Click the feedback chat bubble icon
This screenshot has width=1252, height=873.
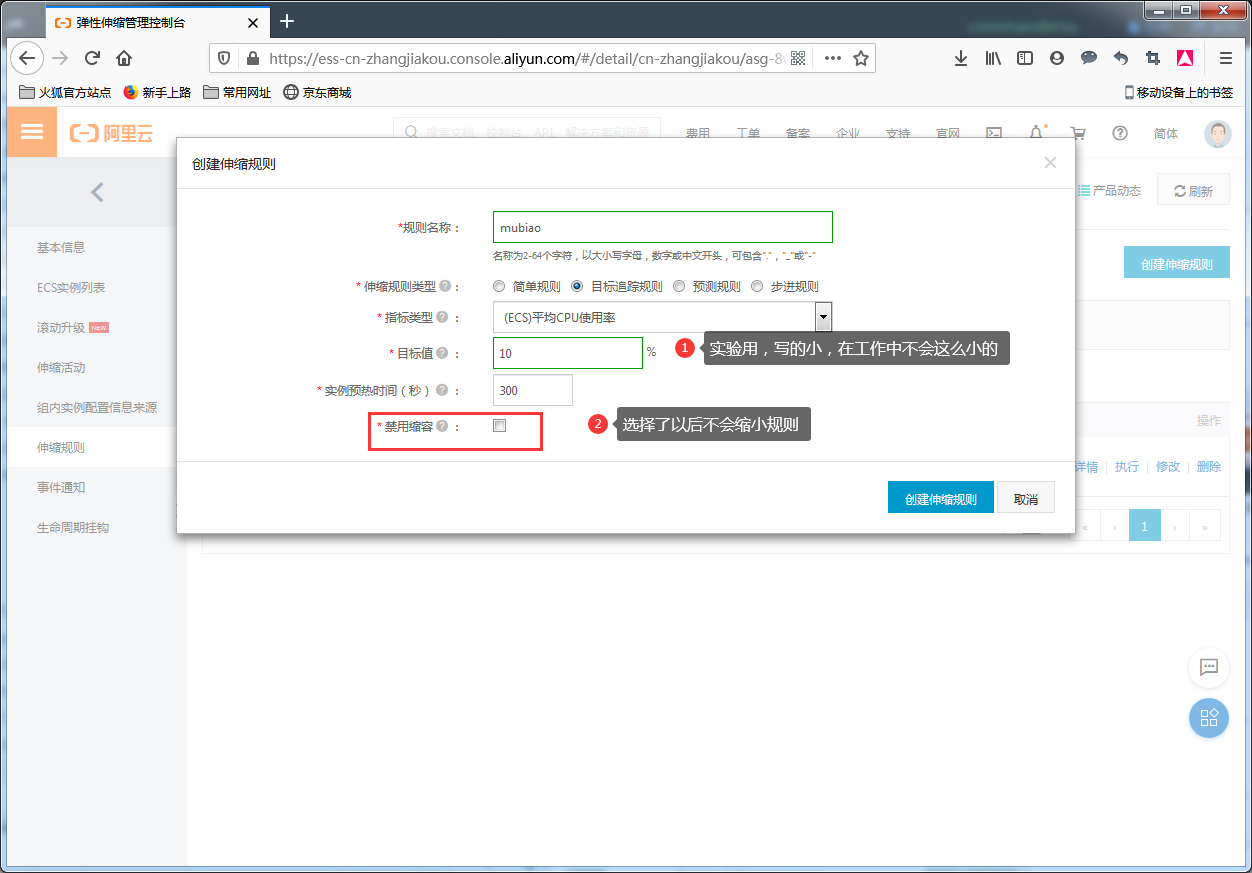click(x=1208, y=667)
